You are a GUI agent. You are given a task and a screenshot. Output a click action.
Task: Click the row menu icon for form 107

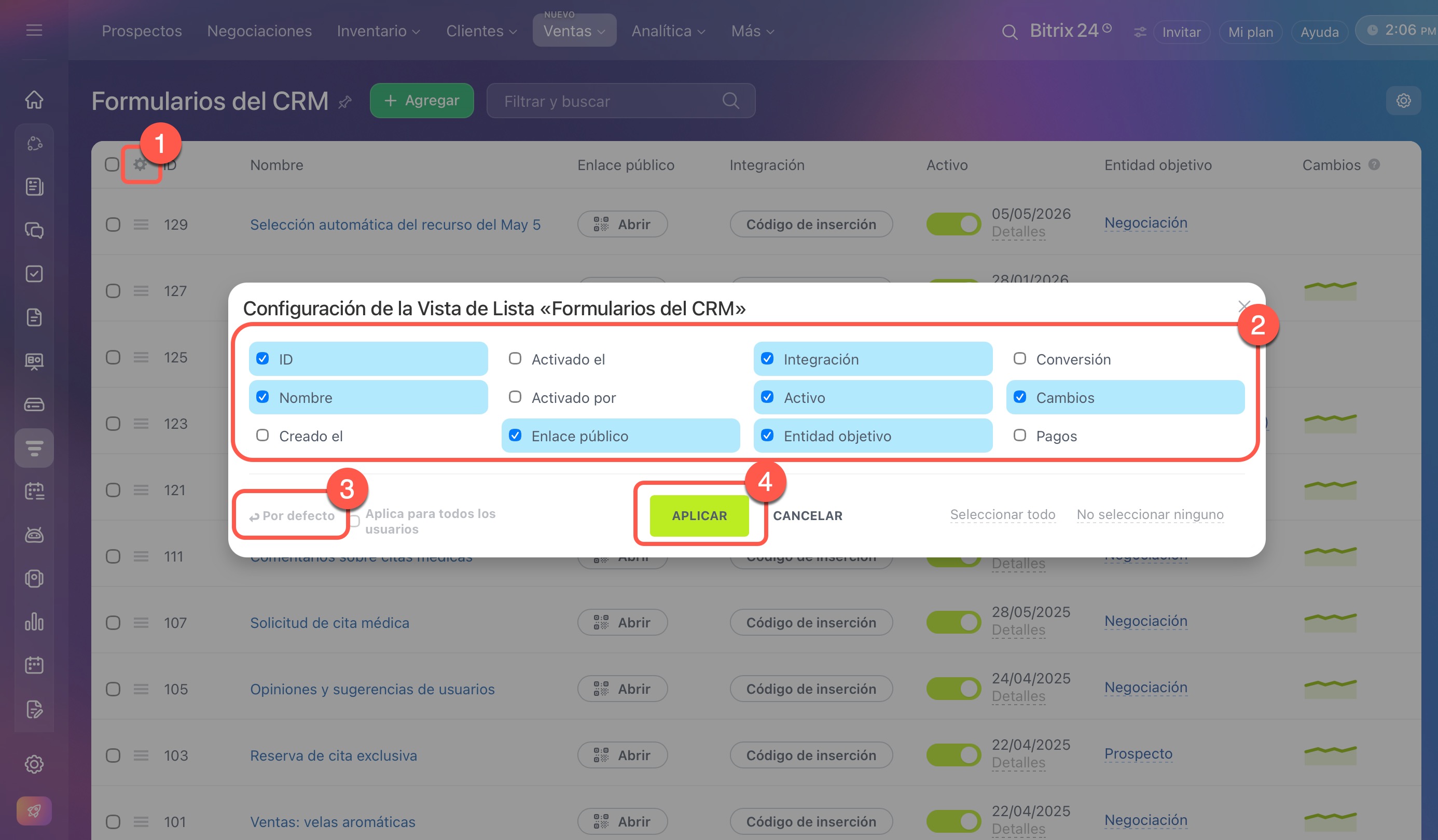[141, 622]
